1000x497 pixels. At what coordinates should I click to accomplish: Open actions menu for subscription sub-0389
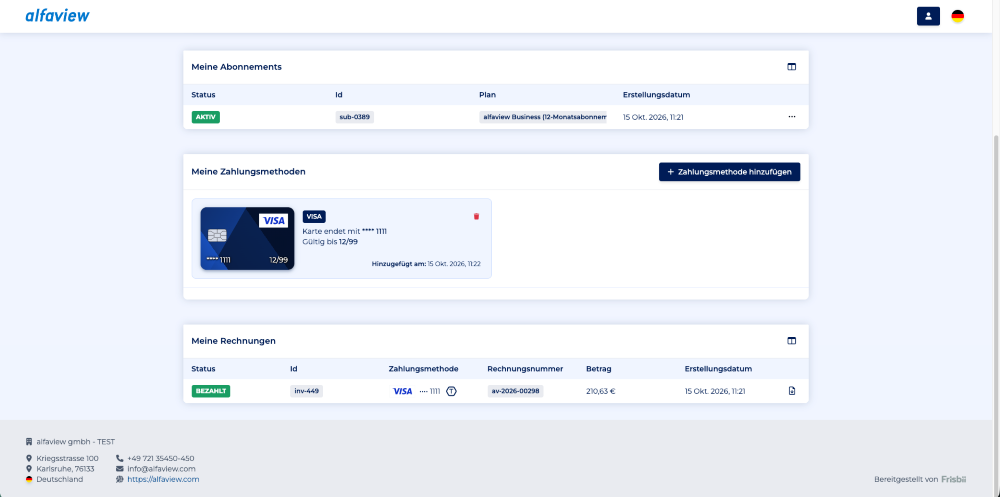tap(791, 117)
